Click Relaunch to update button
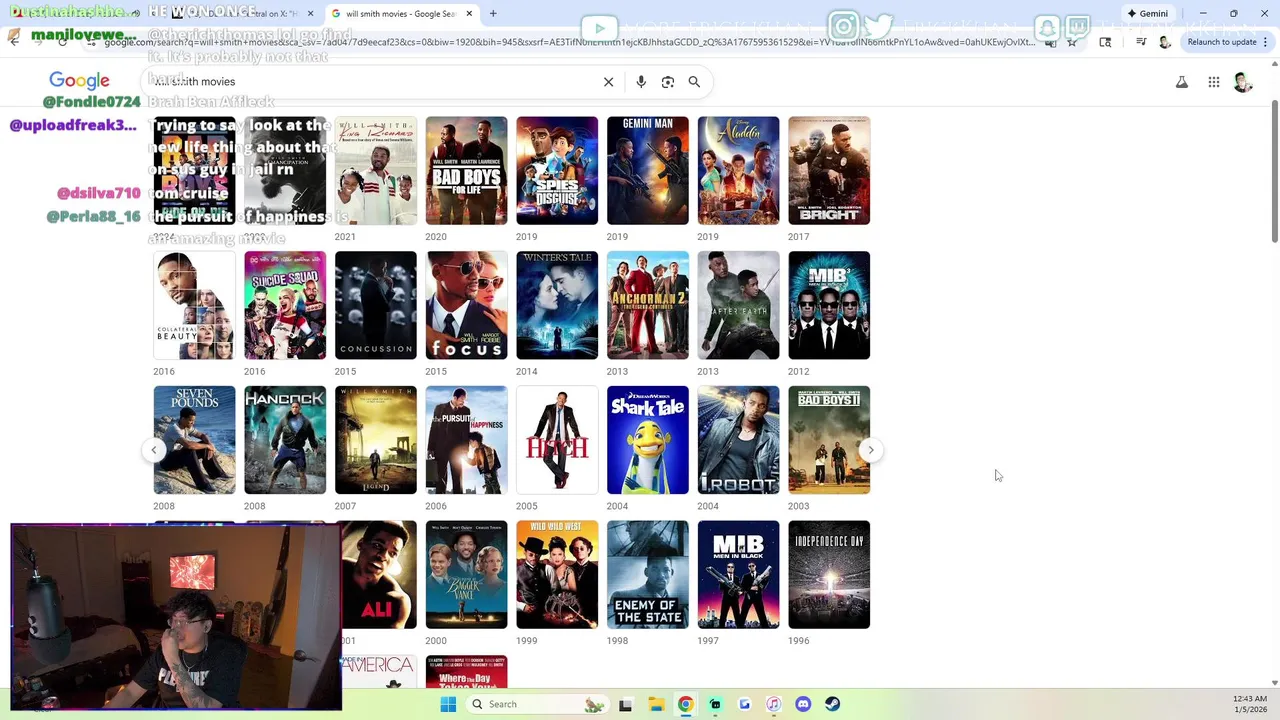 point(1222,42)
